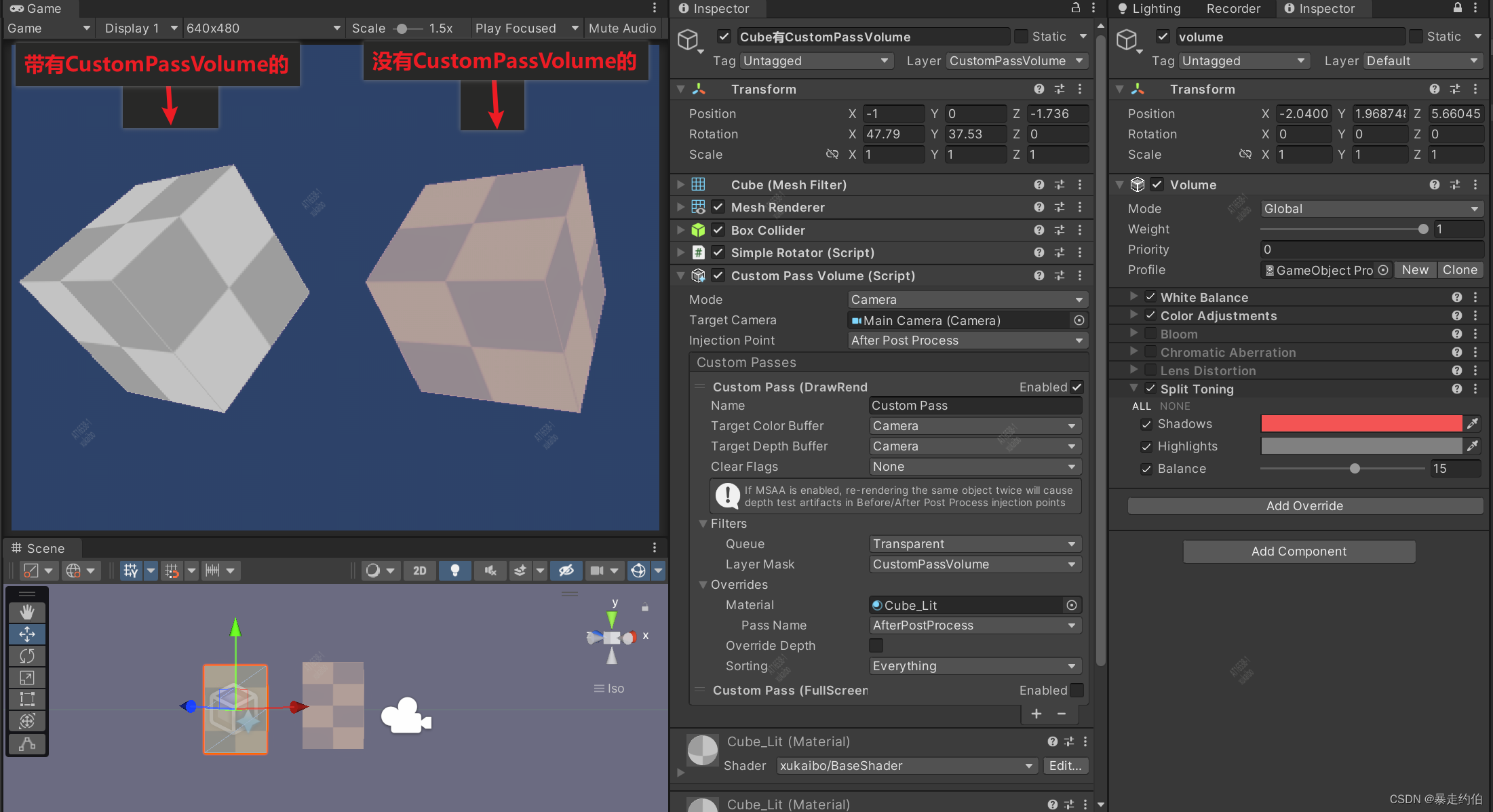Disable the Shadows checkbox under Split Toning
The width and height of the screenshot is (1493, 812).
coord(1146,423)
